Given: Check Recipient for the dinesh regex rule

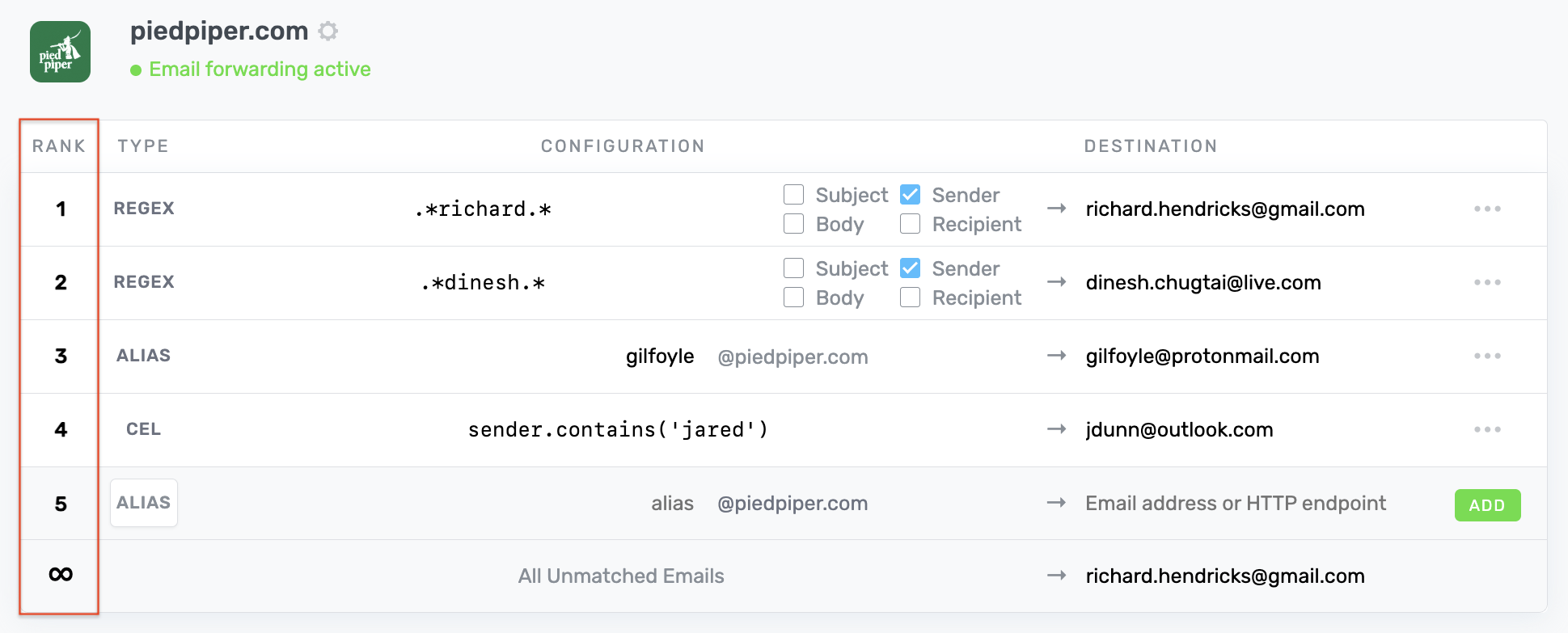Looking at the screenshot, I should coord(911,298).
